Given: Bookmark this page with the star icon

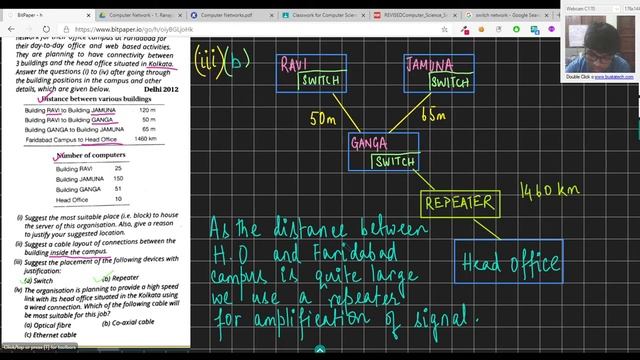Looking at the screenshot, I should coord(444,29).
